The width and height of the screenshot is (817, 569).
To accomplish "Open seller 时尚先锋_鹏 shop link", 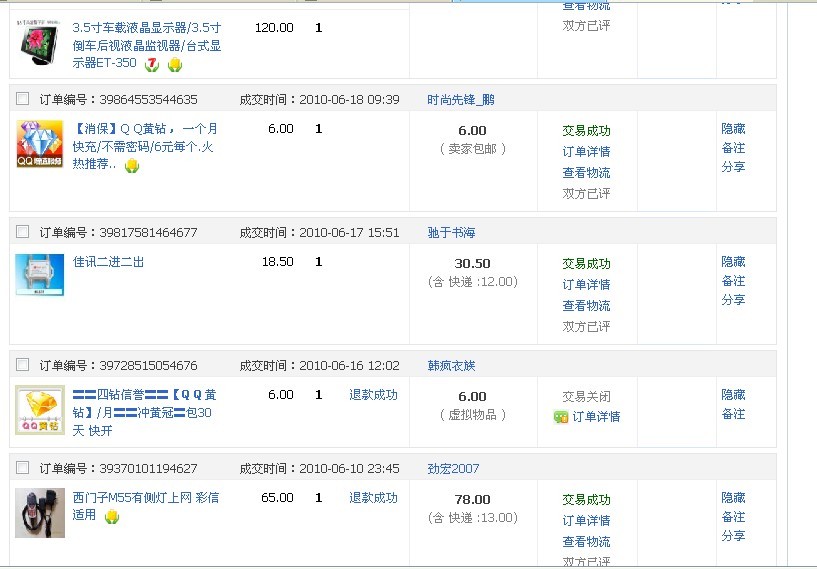I will (x=460, y=99).
